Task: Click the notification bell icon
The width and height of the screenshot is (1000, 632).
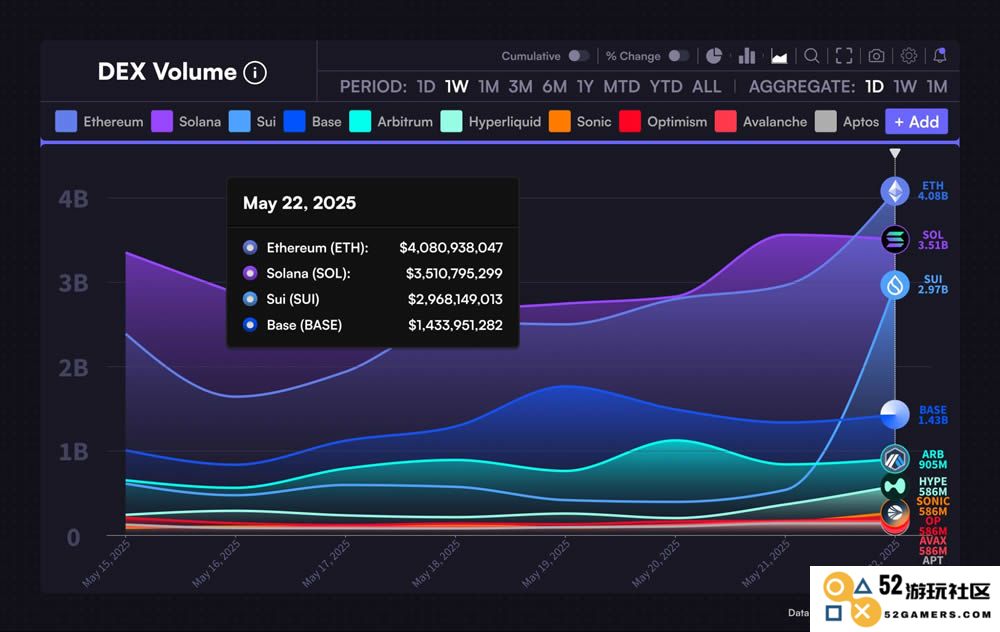Action: click(x=940, y=55)
